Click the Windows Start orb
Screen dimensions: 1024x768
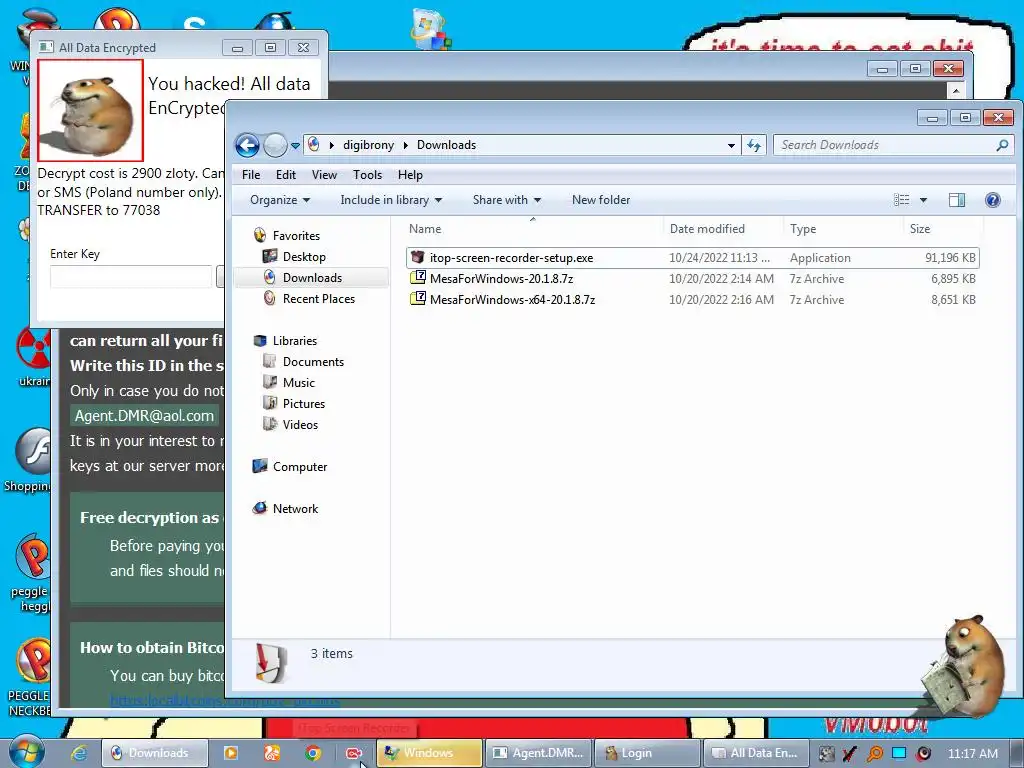[x=26, y=752]
